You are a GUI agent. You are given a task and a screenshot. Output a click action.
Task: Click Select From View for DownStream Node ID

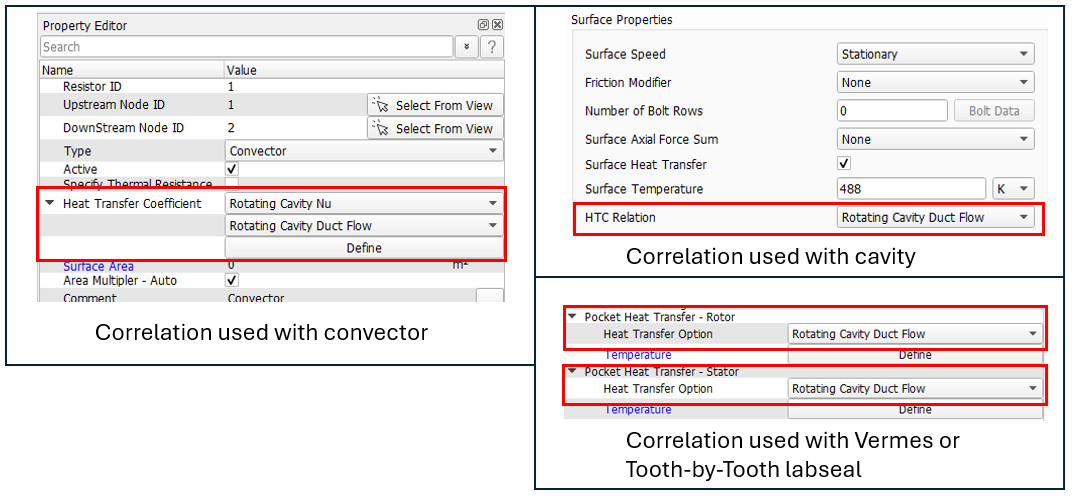coord(434,128)
